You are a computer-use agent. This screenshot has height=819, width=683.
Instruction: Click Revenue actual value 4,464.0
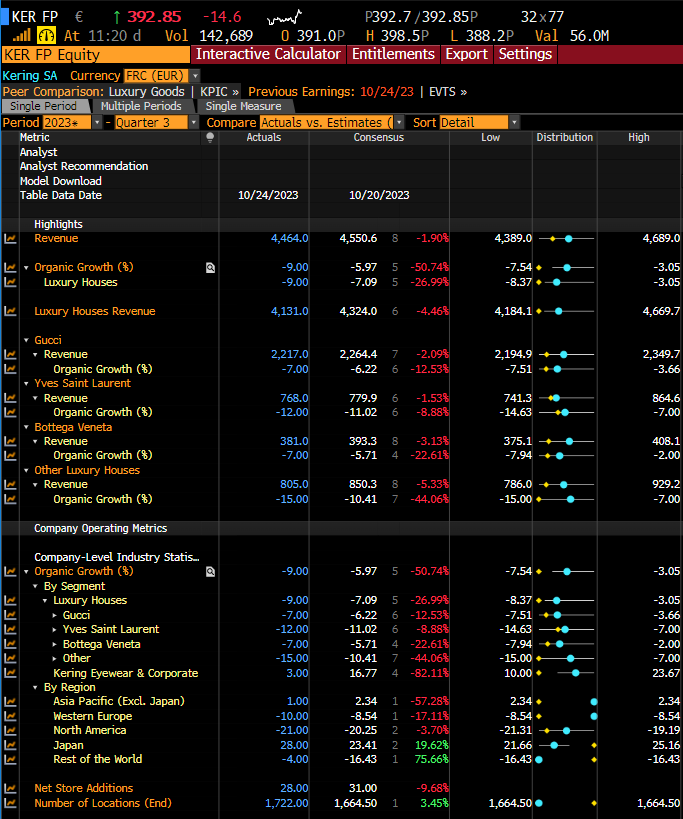pos(290,239)
